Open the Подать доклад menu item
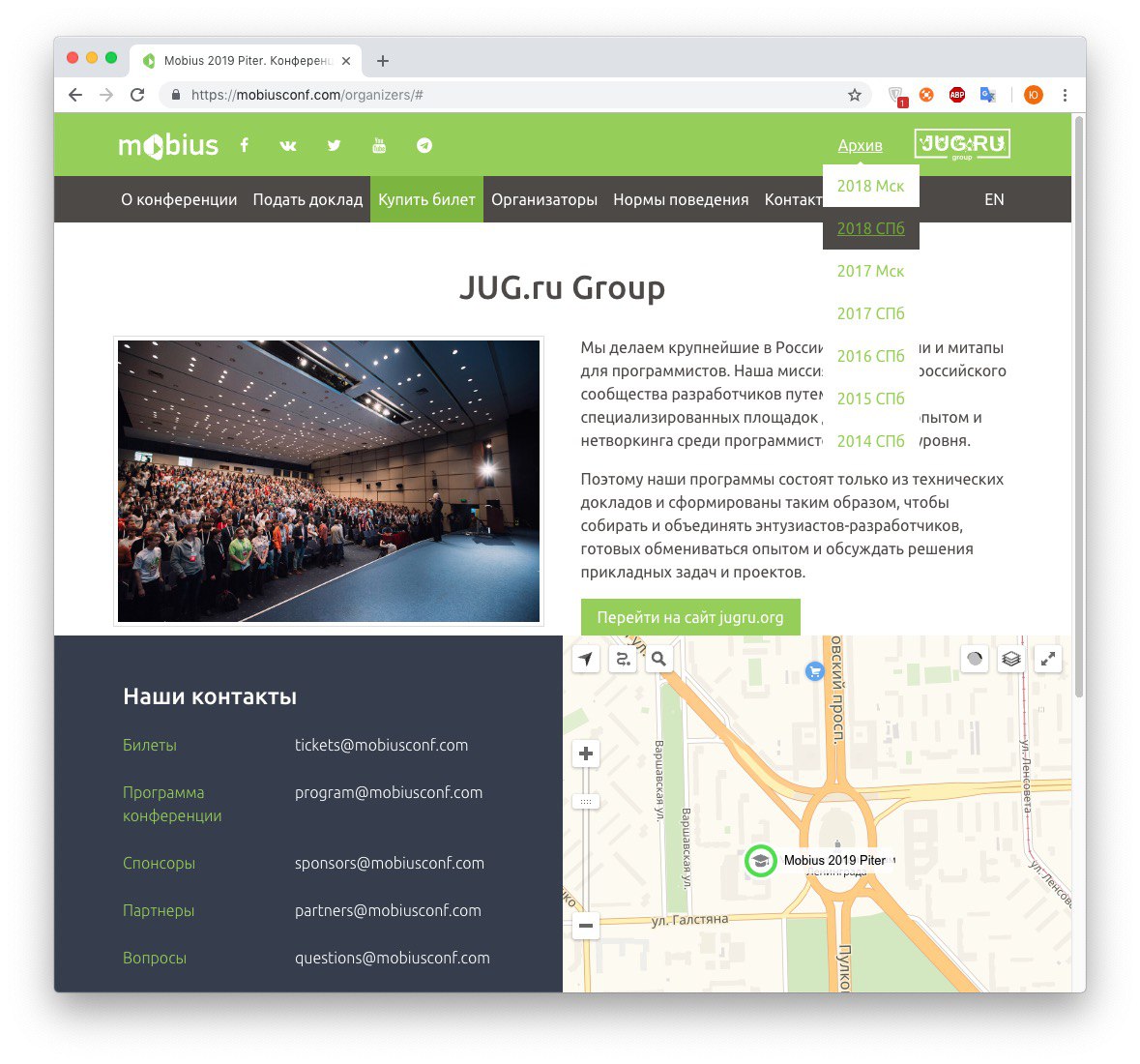The image size is (1140, 1064). pyautogui.click(x=307, y=199)
